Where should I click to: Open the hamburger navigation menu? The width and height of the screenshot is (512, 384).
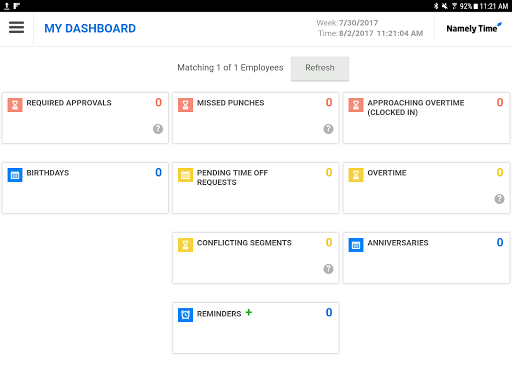coord(16,27)
